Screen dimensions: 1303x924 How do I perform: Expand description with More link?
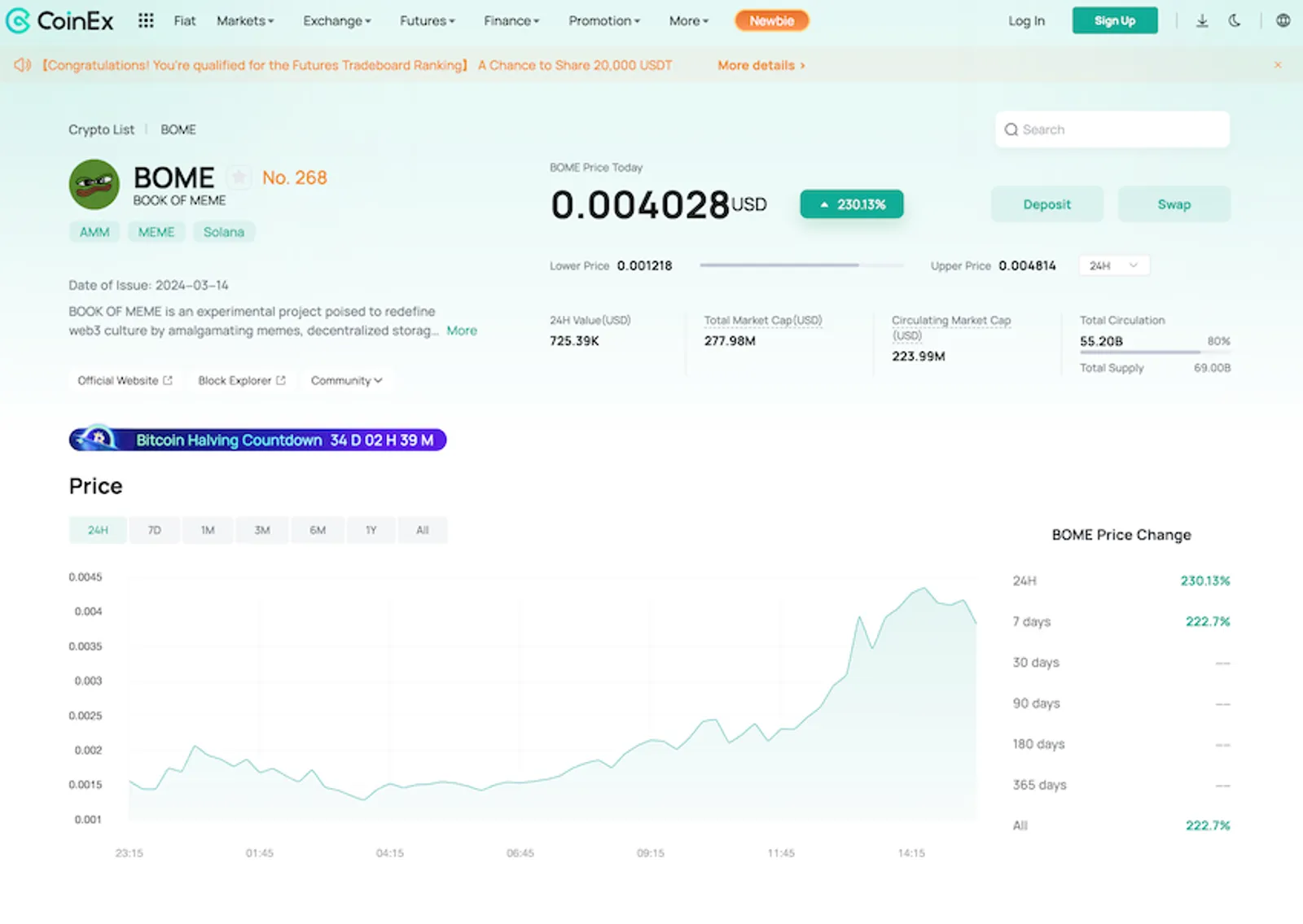pos(462,331)
